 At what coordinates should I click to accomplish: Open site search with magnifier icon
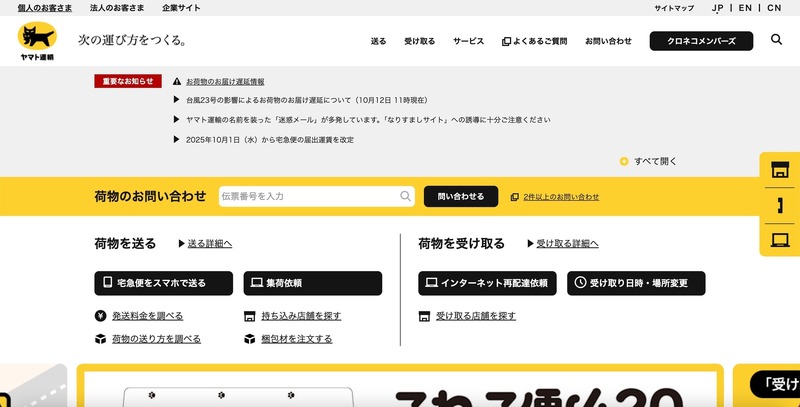click(x=777, y=40)
